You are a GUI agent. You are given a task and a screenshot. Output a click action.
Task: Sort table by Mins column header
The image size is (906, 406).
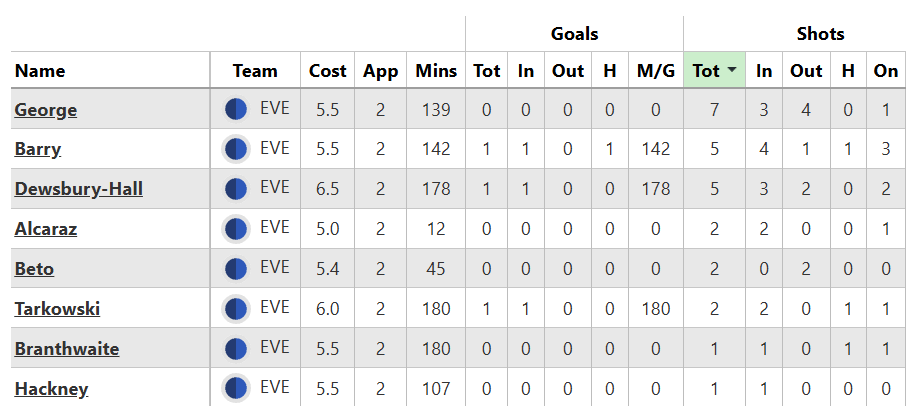(436, 70)
